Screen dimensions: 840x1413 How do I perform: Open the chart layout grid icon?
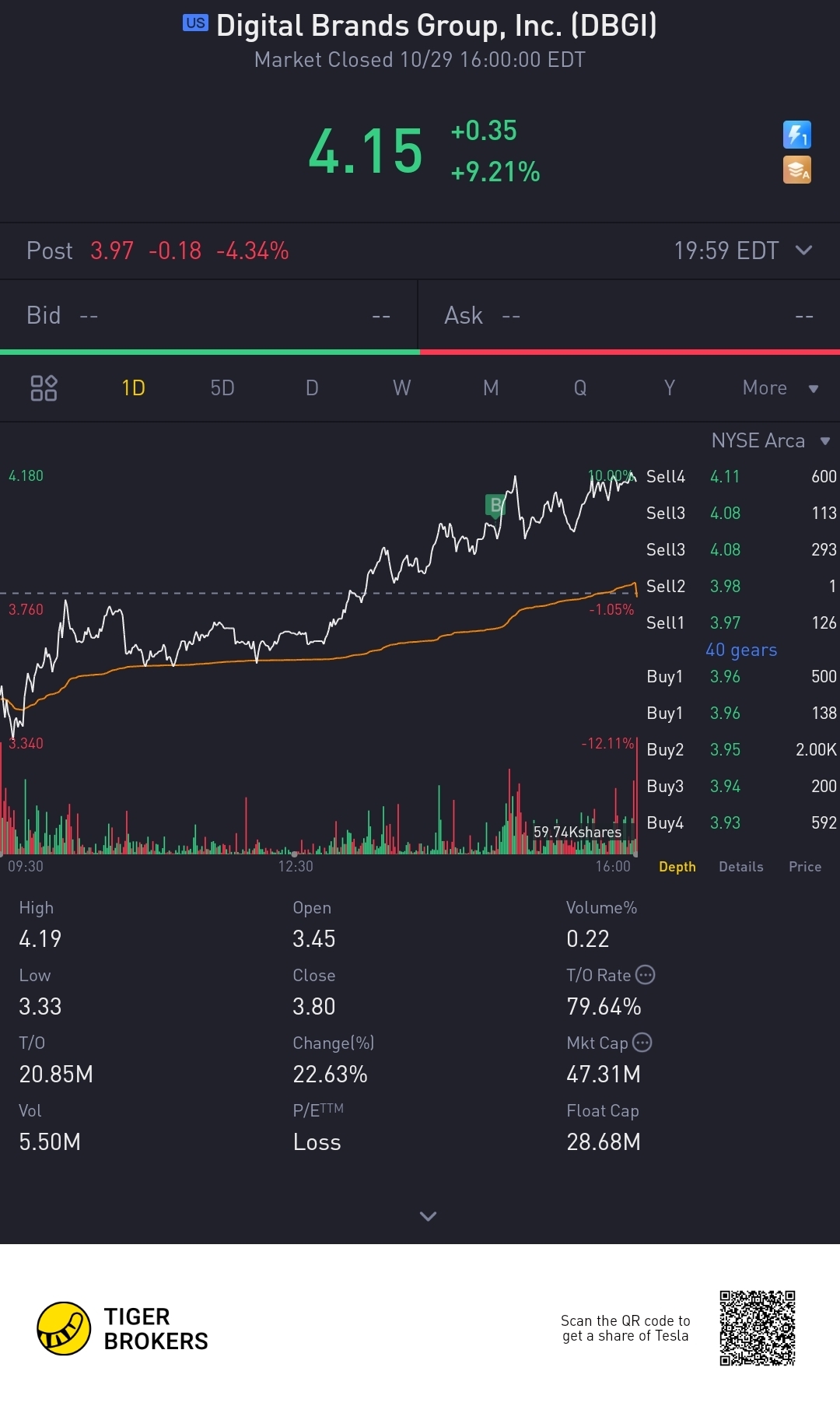click(x=44, y=387)
